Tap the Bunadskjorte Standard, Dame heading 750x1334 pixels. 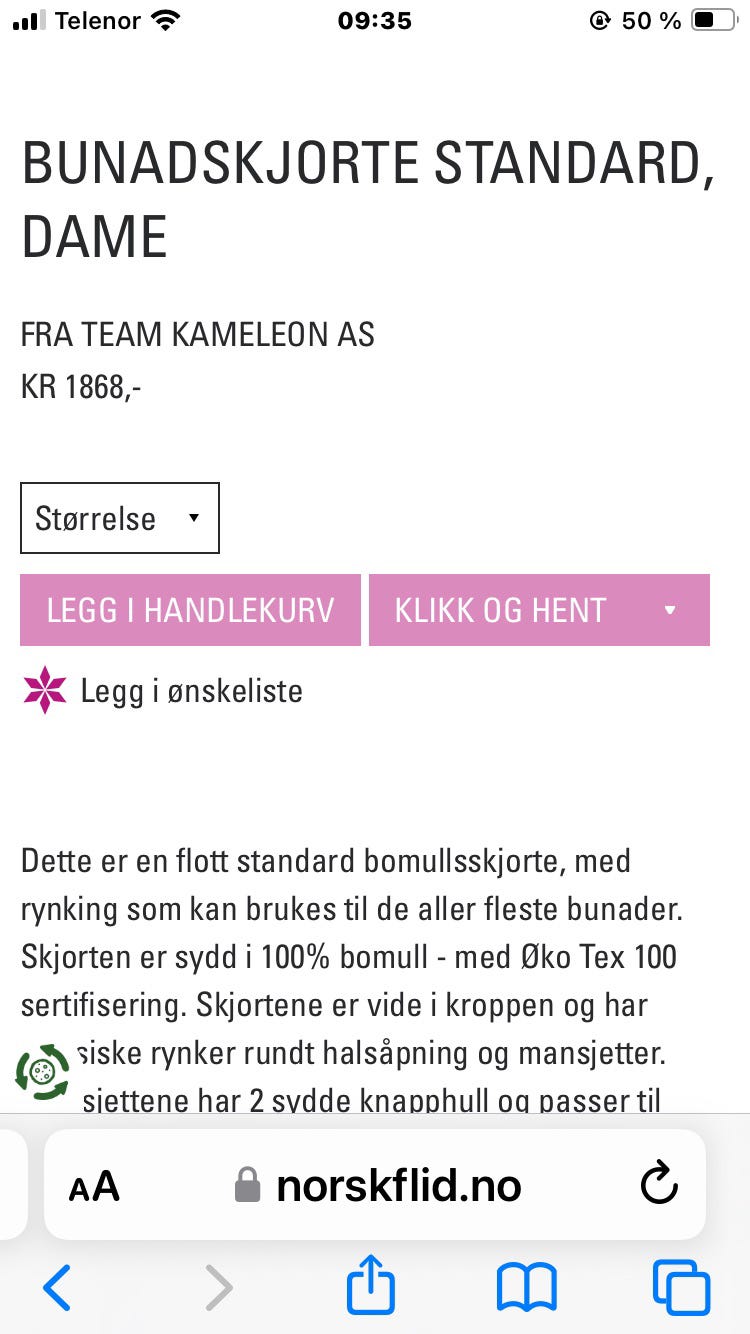click(x=368, y=200)
